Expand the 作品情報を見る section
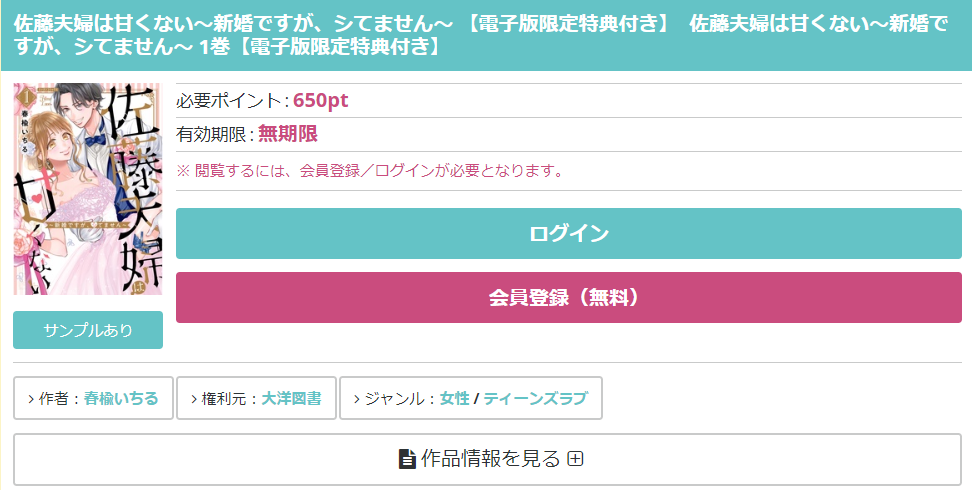 [x=487, y=459]
